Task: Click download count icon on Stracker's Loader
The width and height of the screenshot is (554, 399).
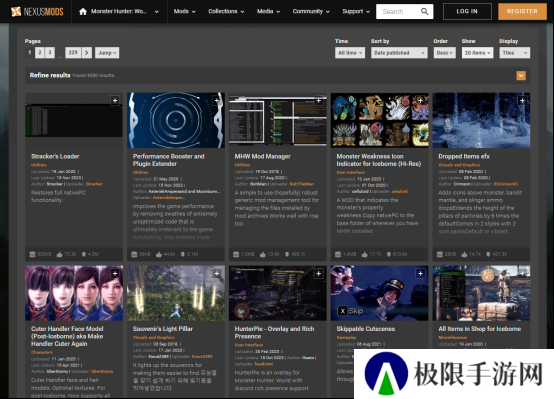Action: coord(84,254)
